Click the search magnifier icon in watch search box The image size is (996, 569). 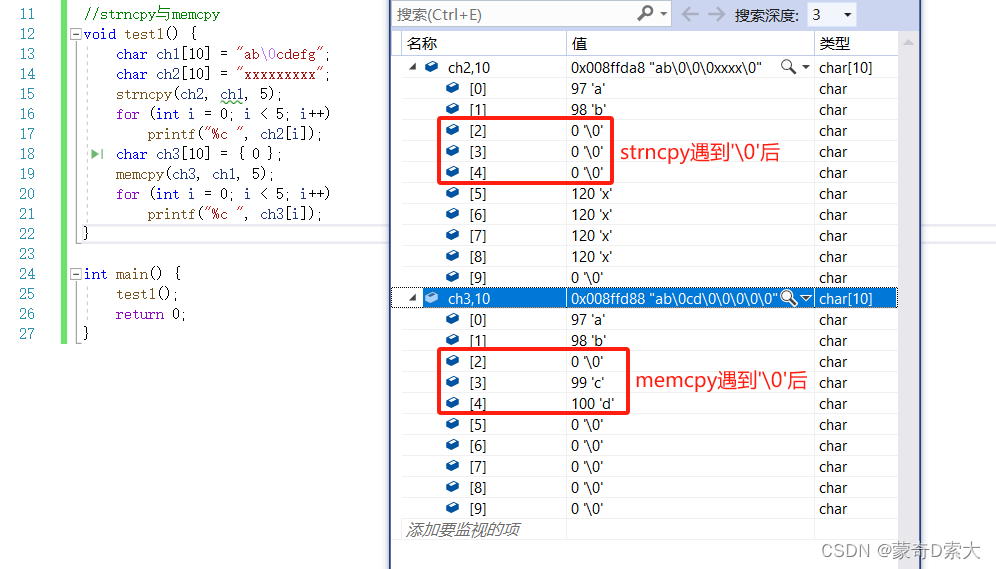coord(645,13)
